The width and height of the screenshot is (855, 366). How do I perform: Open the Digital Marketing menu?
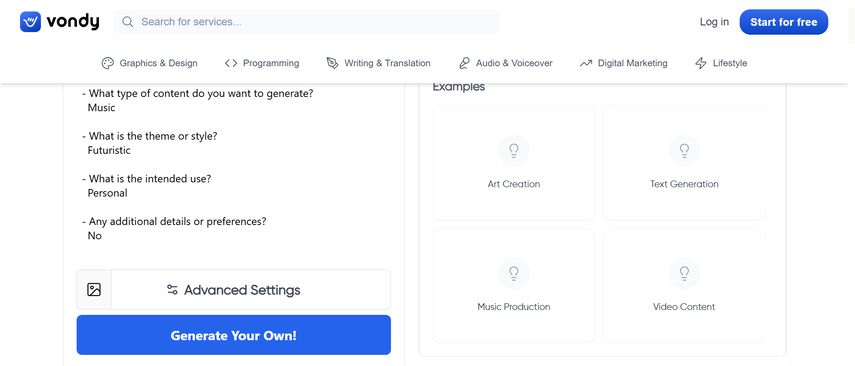(x=623, y=63)
